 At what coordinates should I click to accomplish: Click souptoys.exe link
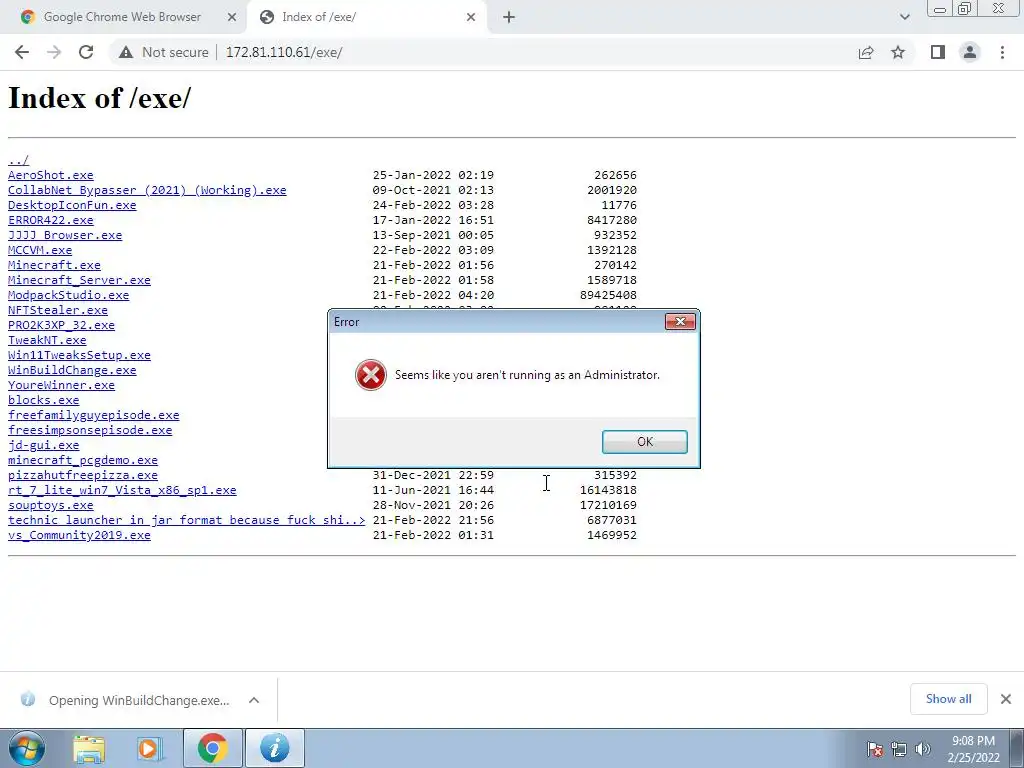50,505
